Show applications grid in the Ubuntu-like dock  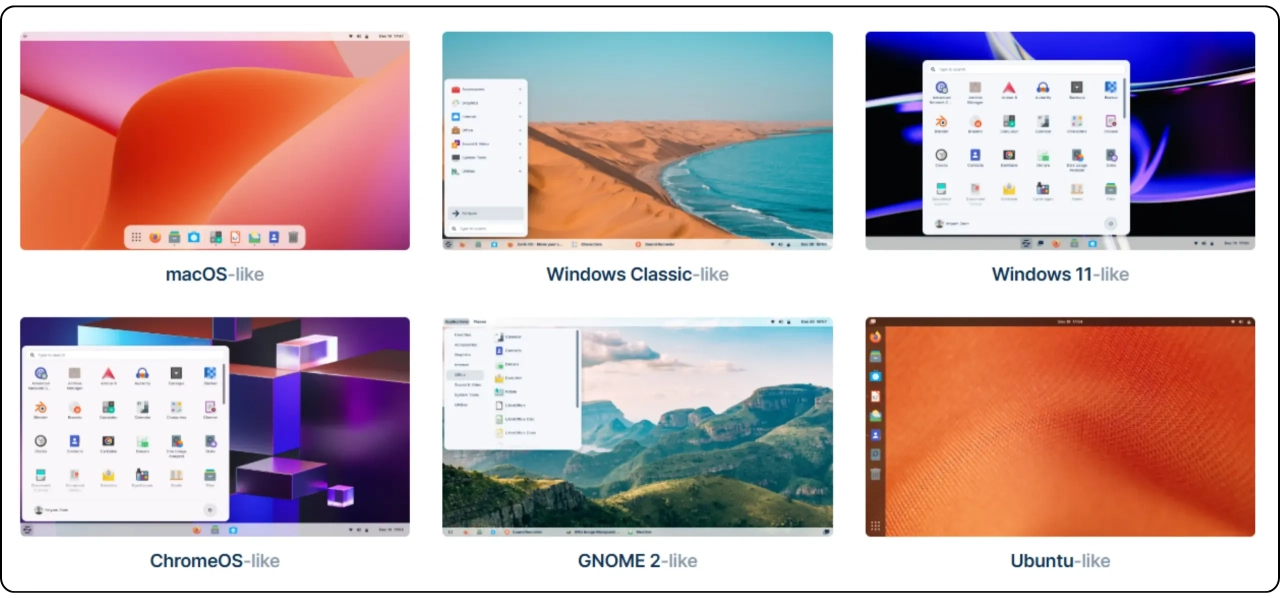(875, 526)
